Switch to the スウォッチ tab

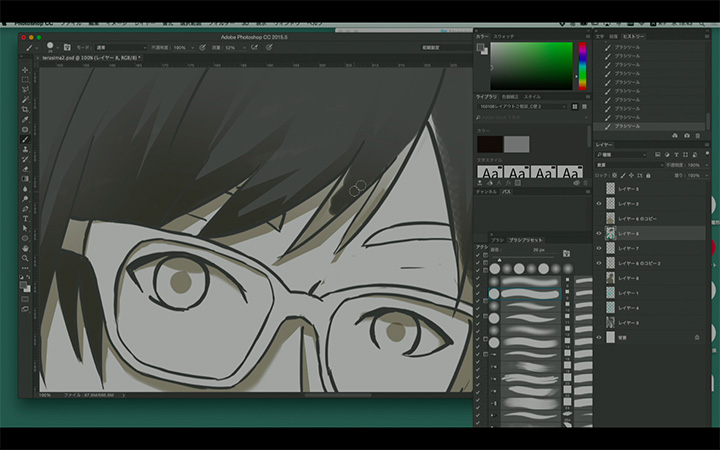point(504,36)
